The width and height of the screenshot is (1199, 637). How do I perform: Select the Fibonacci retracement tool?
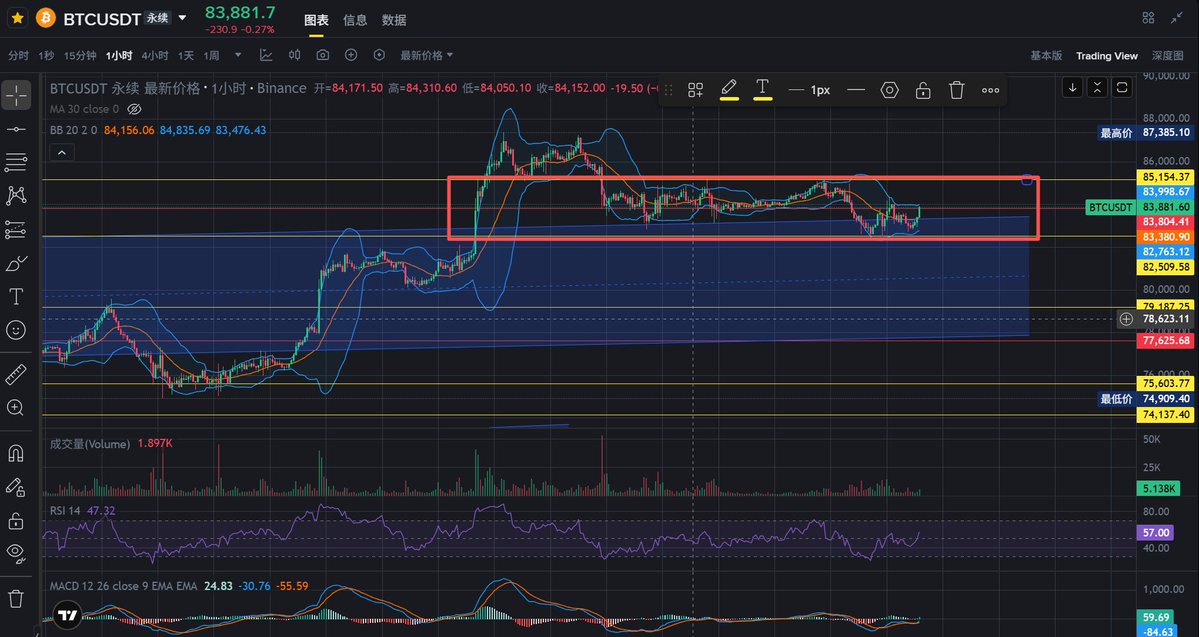[x=16, y=229]
